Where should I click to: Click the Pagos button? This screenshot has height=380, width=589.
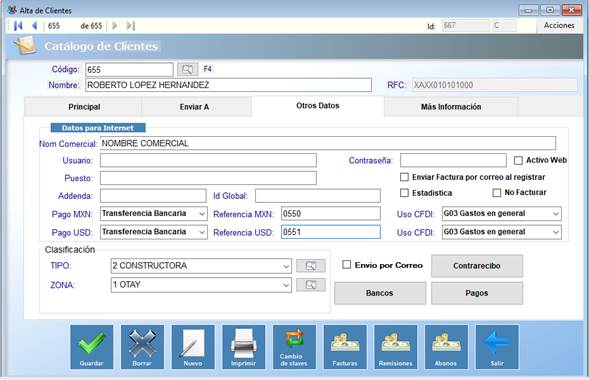pyautogui.click(x=477, y=293)
